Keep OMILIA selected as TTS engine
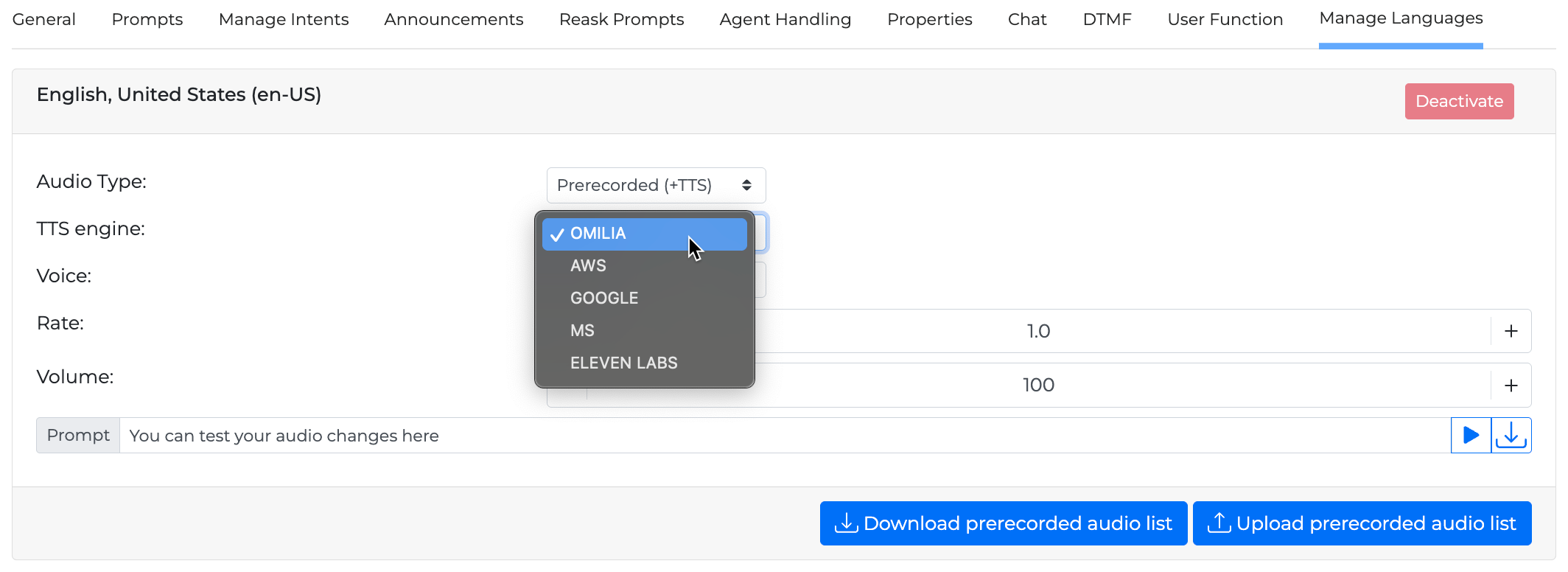This screenshot has width=1568, height=572. pyautogui.click(x=598, y=234)
